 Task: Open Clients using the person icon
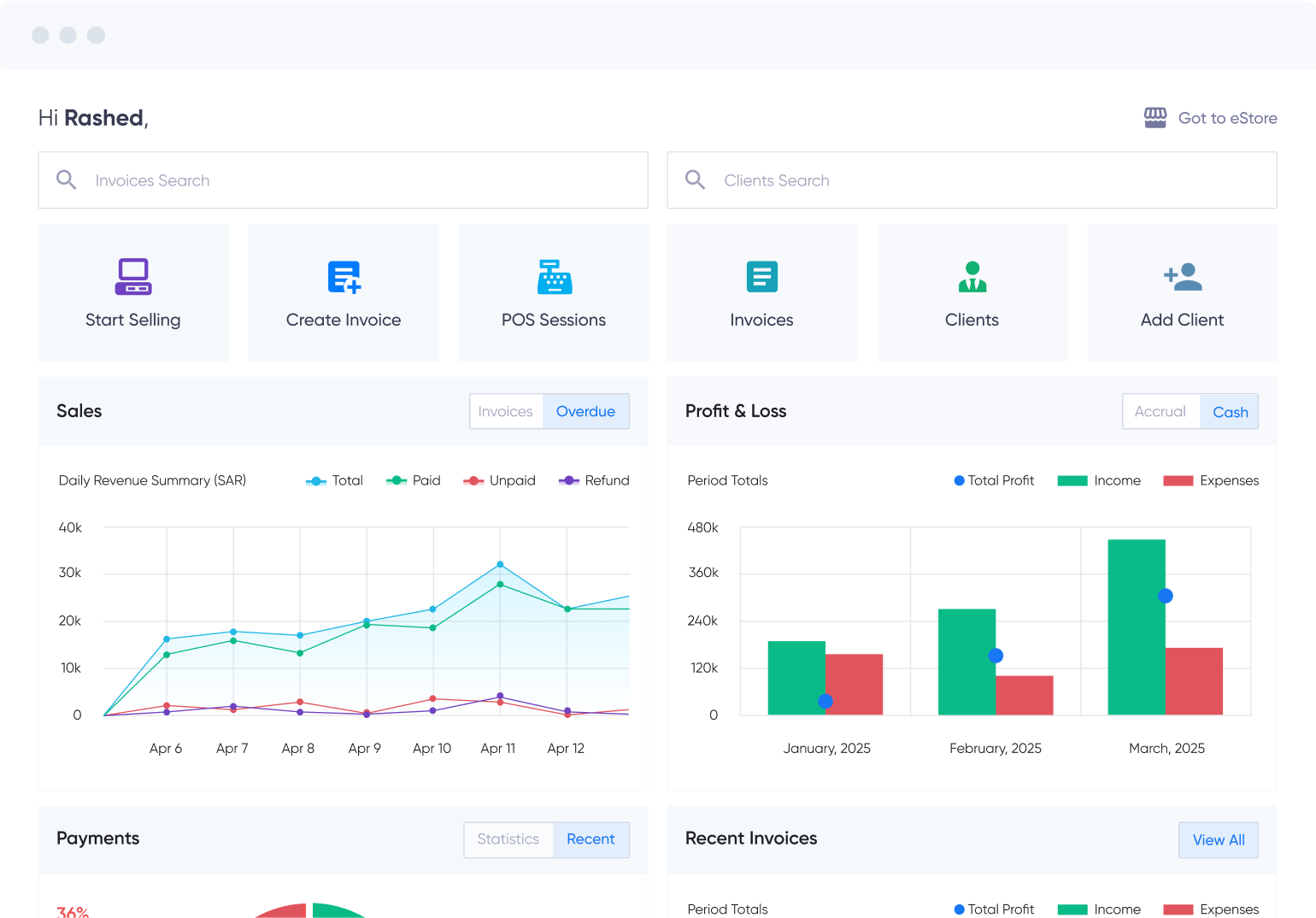972,277
